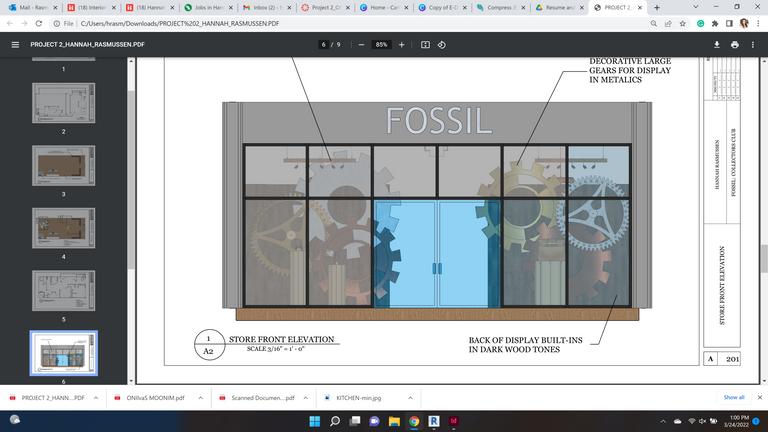Switch to the Home - Canva tab
The image size is (768, 432).
(x=384, y=8)
